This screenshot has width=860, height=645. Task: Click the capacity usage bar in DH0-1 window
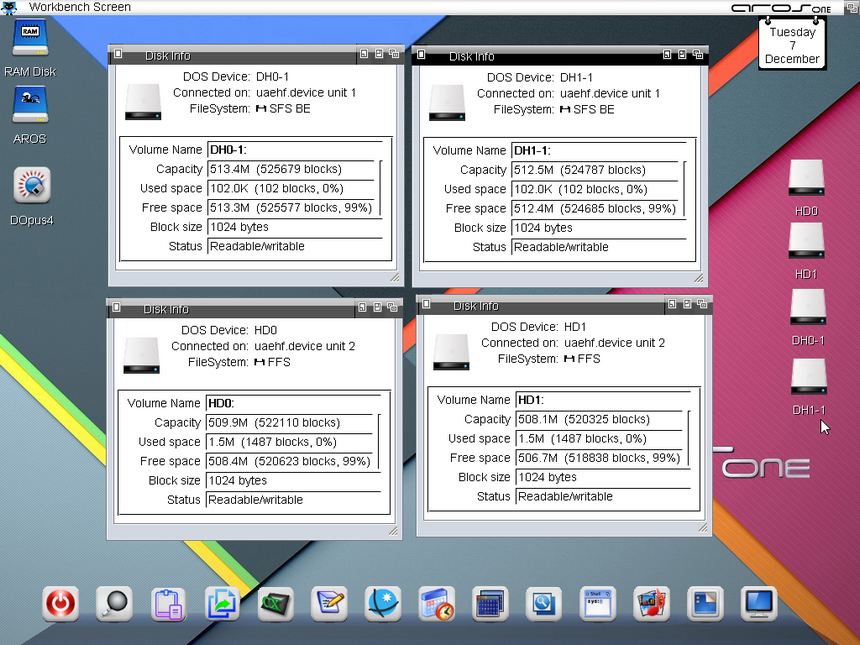coord(380,188)
